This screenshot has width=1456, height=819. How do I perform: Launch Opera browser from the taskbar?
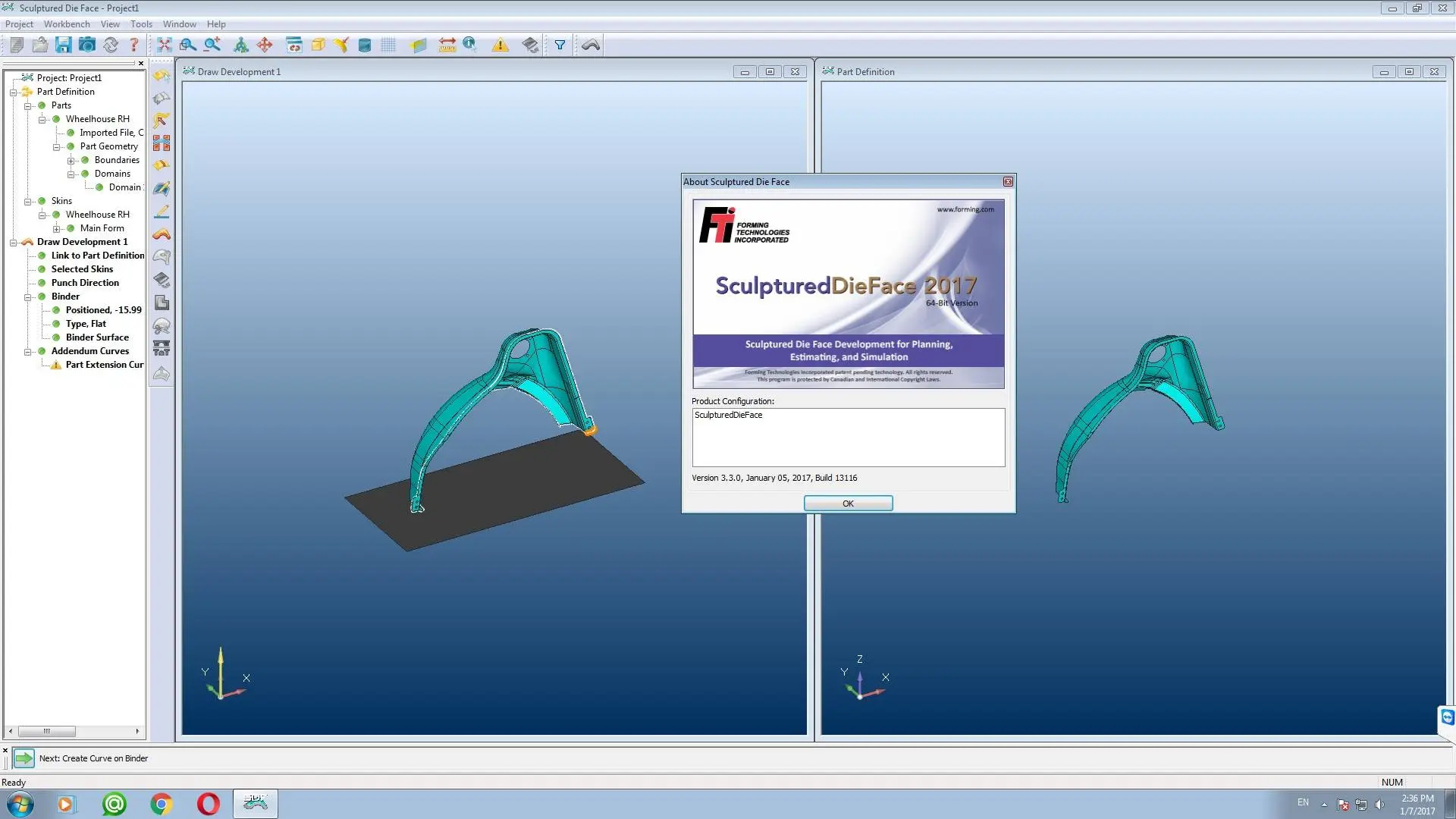(x=208, y=804)
